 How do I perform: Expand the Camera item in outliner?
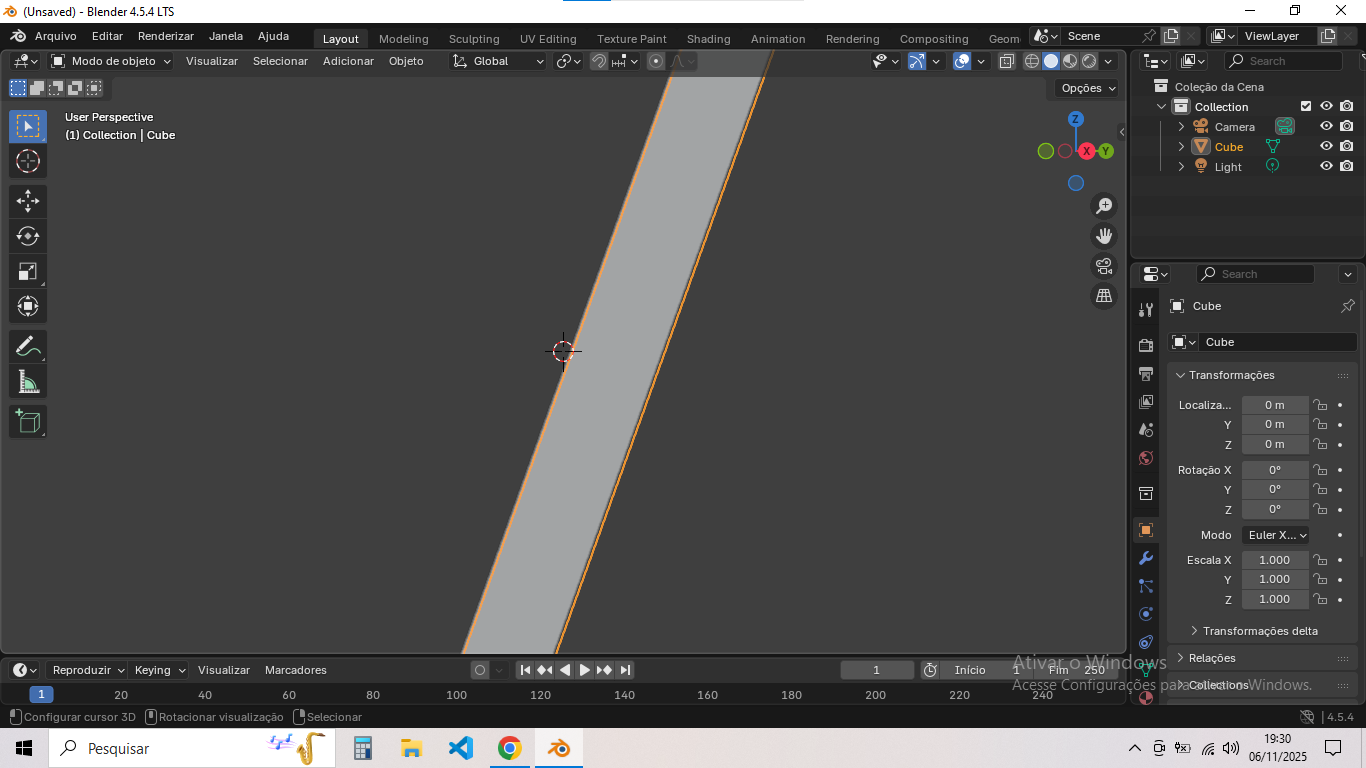click(x=1181, y=127)
